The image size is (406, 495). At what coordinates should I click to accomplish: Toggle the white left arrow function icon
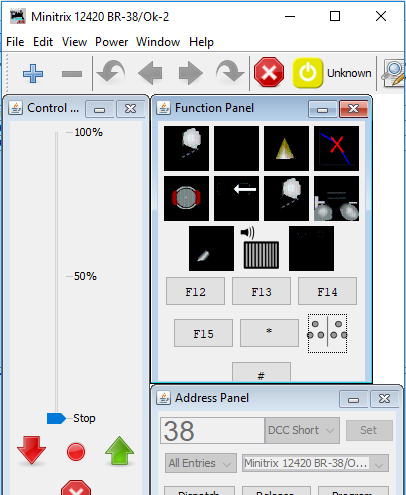pyautogui.click(x=236, y=198)
